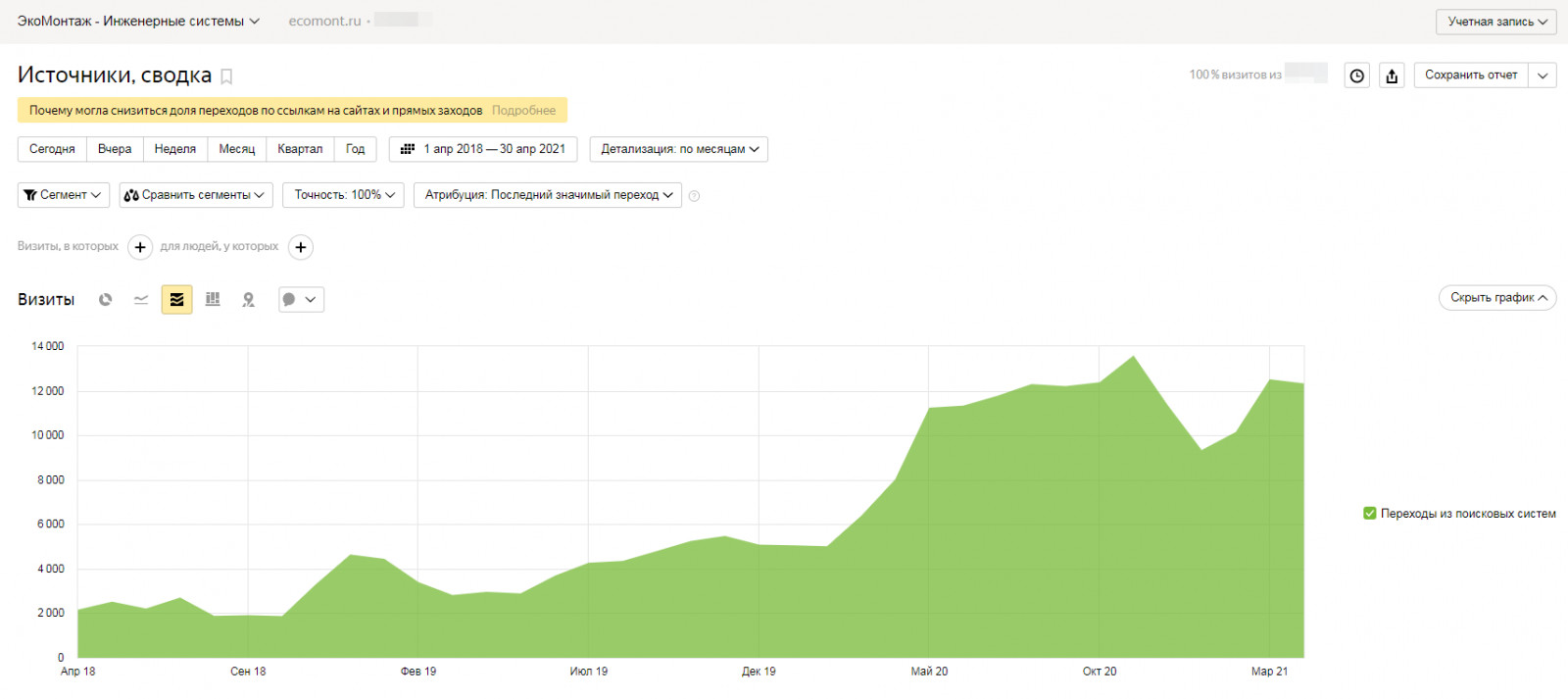This screenshot has width=1568, height=699.
Task: Select the Квартал period tab
Action: point(300,149)
